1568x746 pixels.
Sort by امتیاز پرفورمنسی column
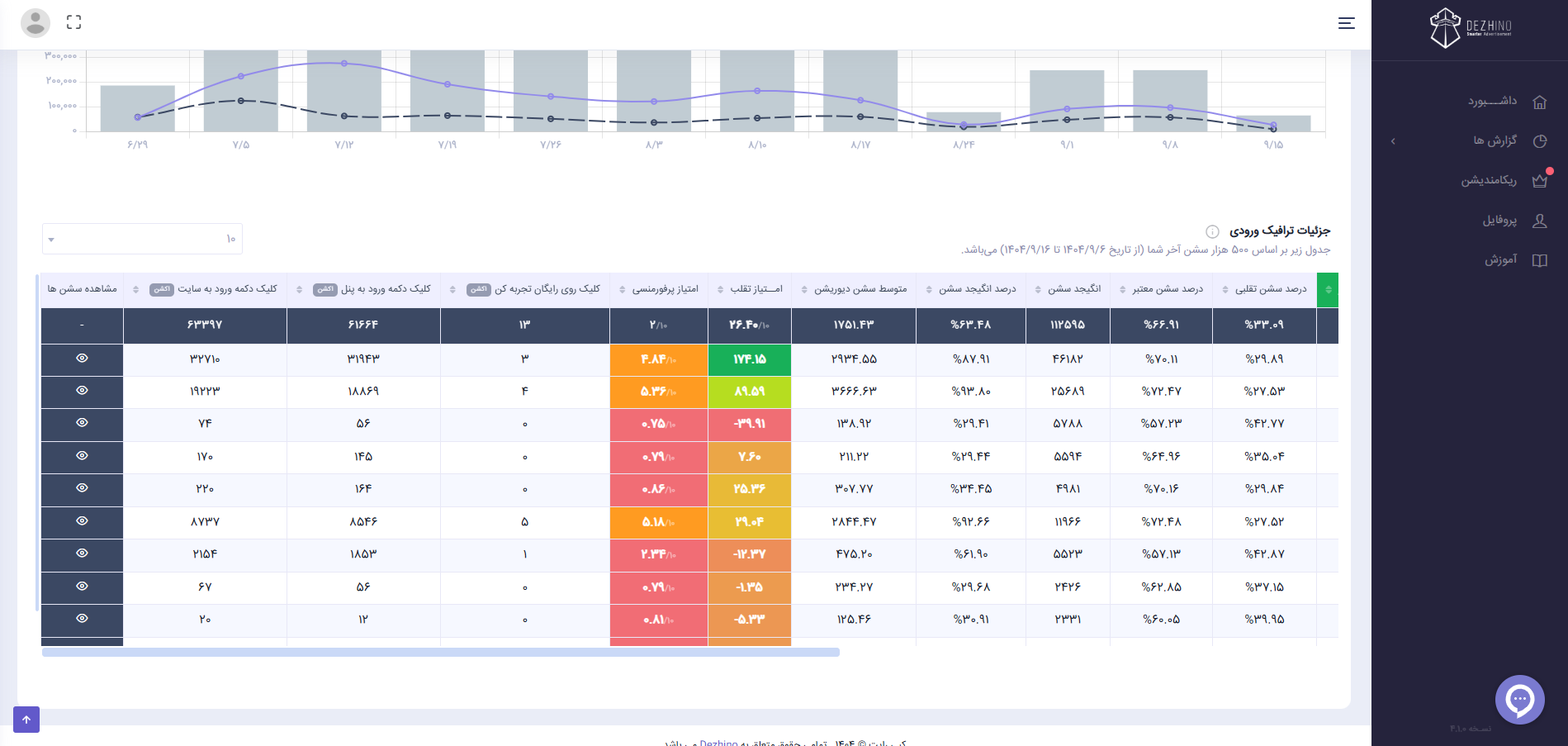click(665, 289)
